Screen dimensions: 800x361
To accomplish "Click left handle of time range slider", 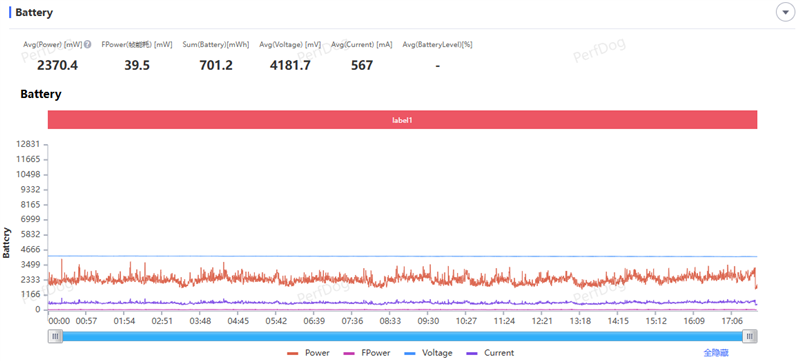I will pyautogui.click(x=55, y=336).
